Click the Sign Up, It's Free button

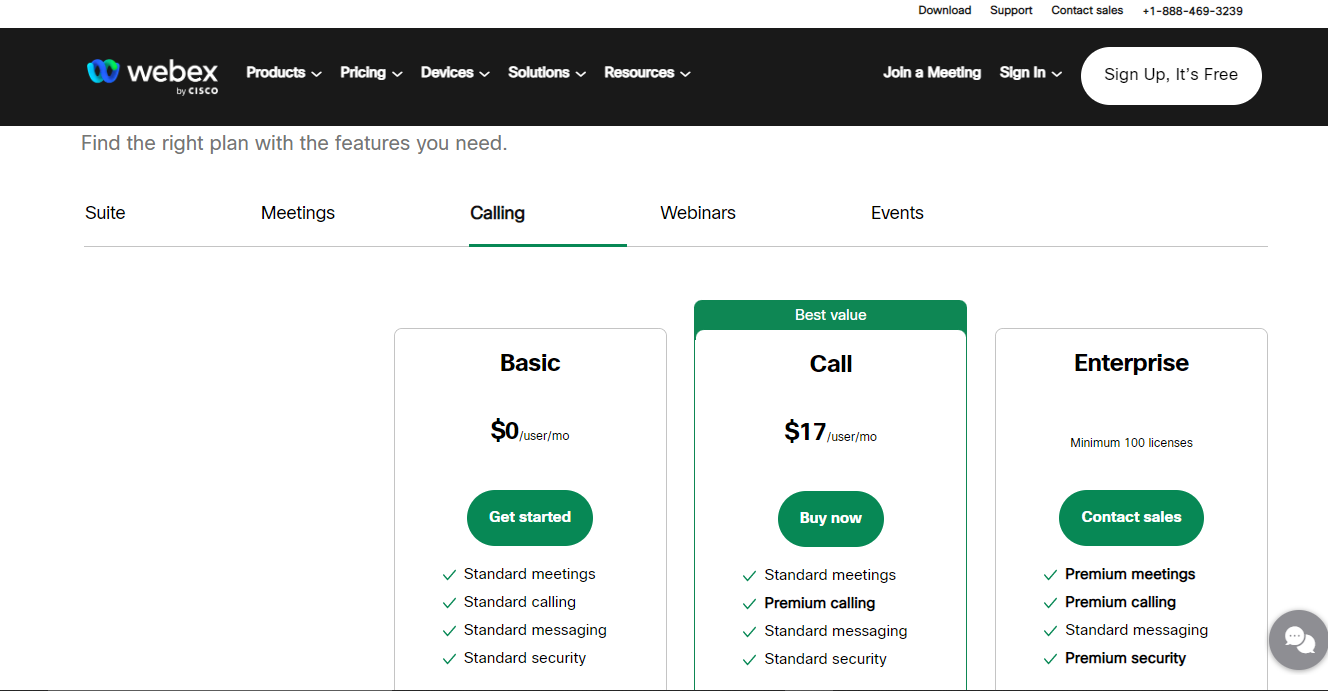click(x=1171, y=75)
